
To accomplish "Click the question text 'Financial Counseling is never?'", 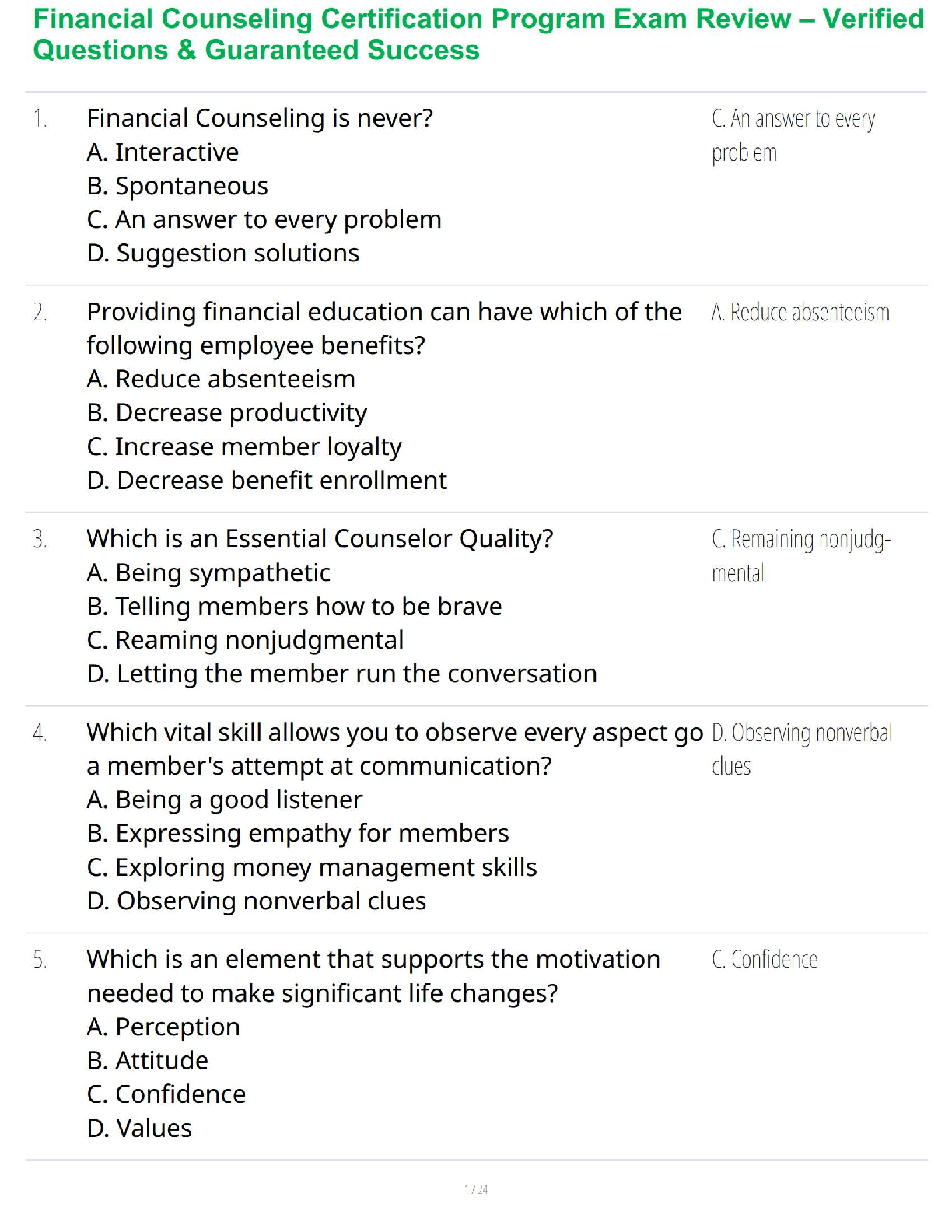I will [260, 118].
